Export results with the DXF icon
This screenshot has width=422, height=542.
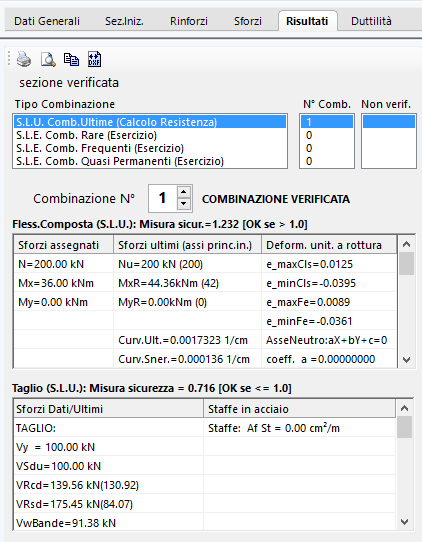tap(94, 59)
